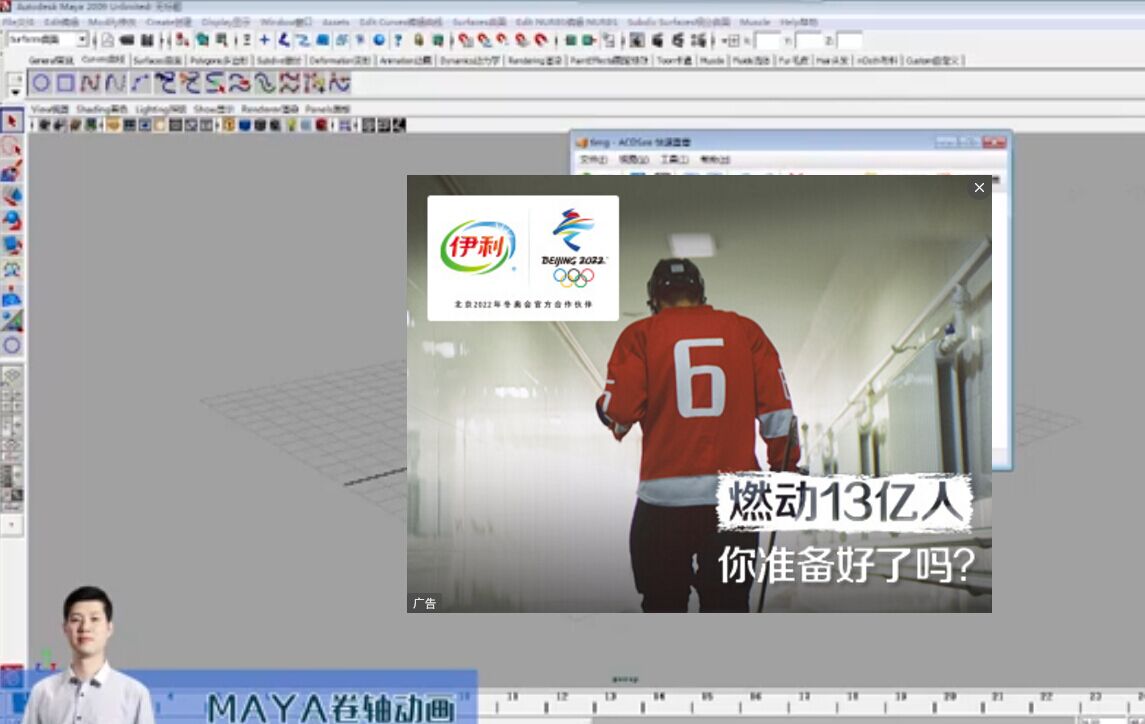The image size is (1145, 724).
Task: Toggle make live magnet icon
Action: (540, 40)
